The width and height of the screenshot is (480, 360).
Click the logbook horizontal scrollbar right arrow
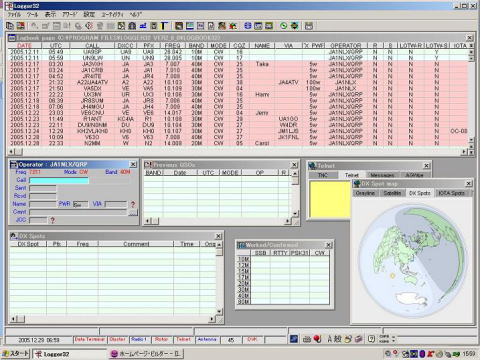464,152
